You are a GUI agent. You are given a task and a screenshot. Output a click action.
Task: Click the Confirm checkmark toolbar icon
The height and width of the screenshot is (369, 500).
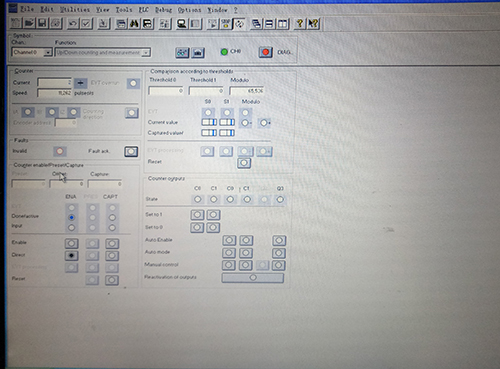(87, 23)
